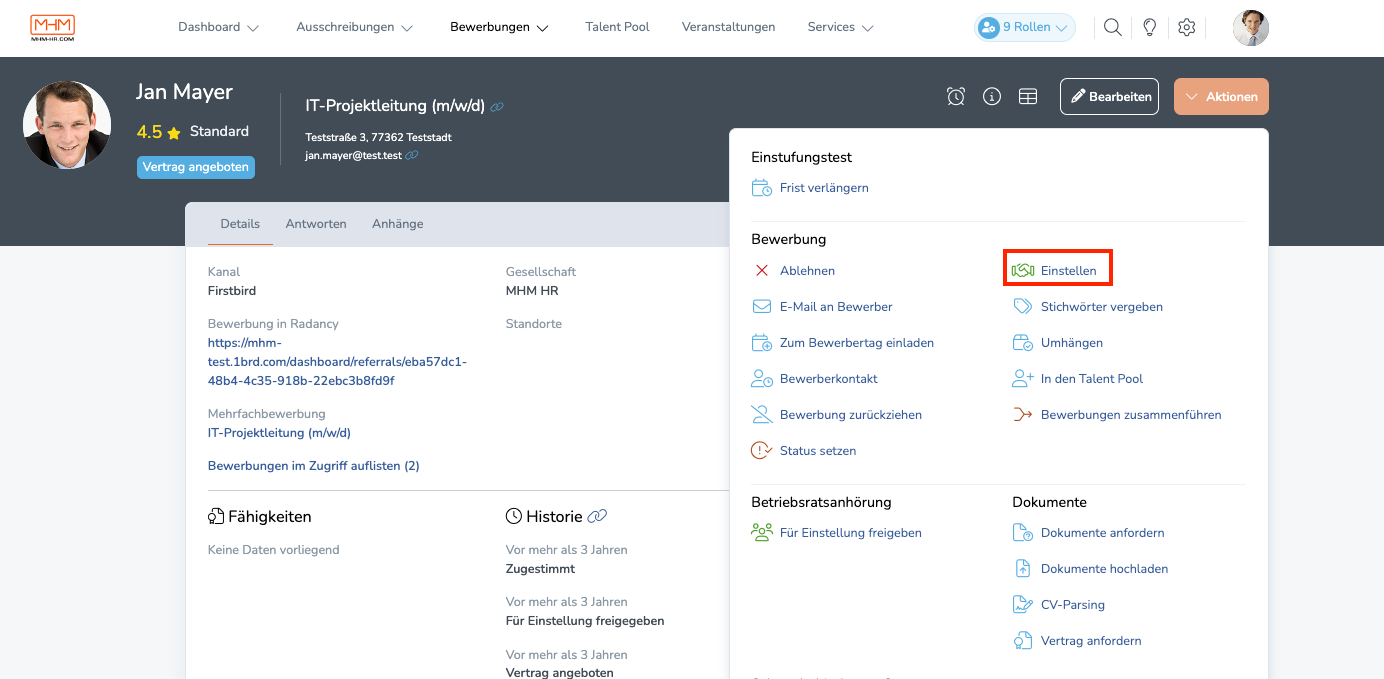Switch to the Antworten tab
Viewport: 1384px width, 679px height.
click(316, 224)
